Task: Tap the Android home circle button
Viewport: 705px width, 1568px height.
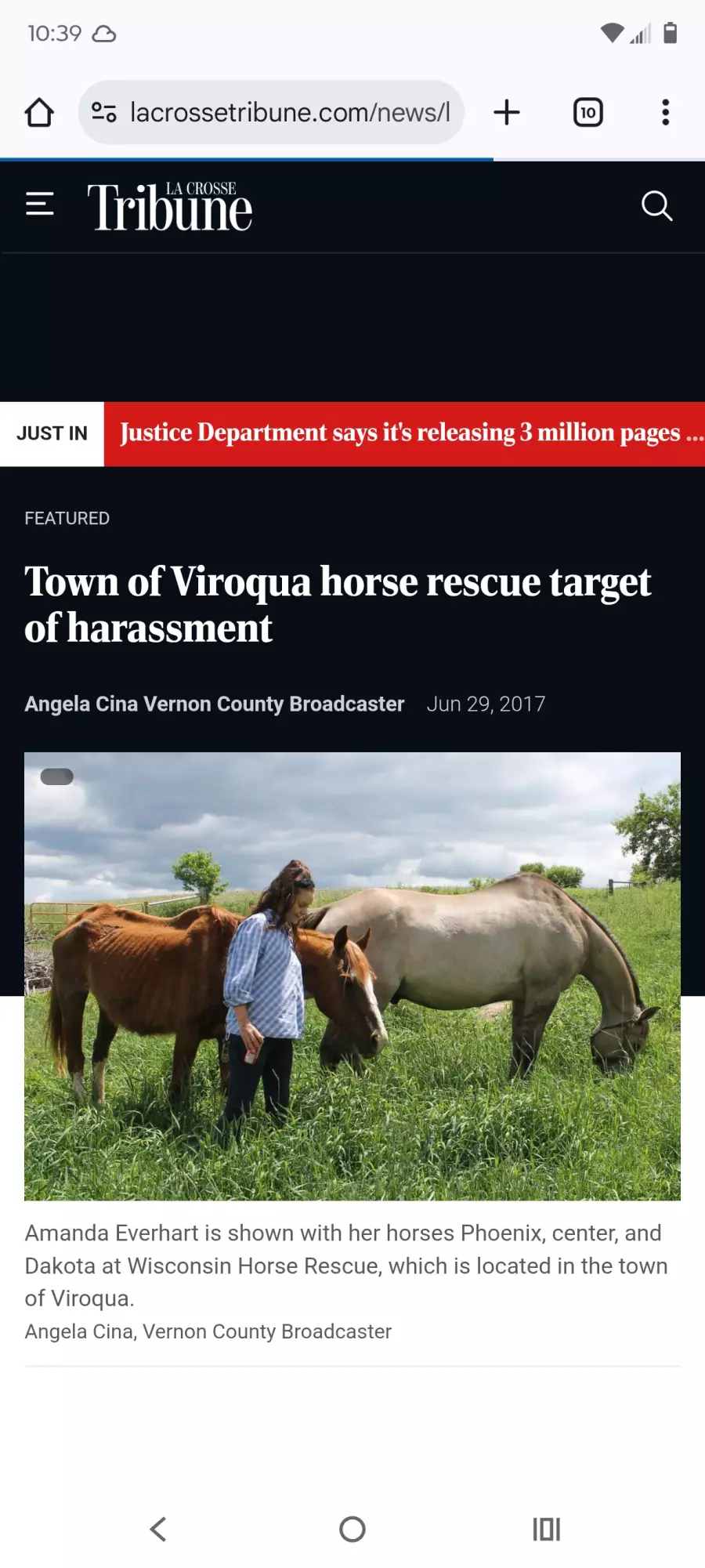Action: (352, 1529)
